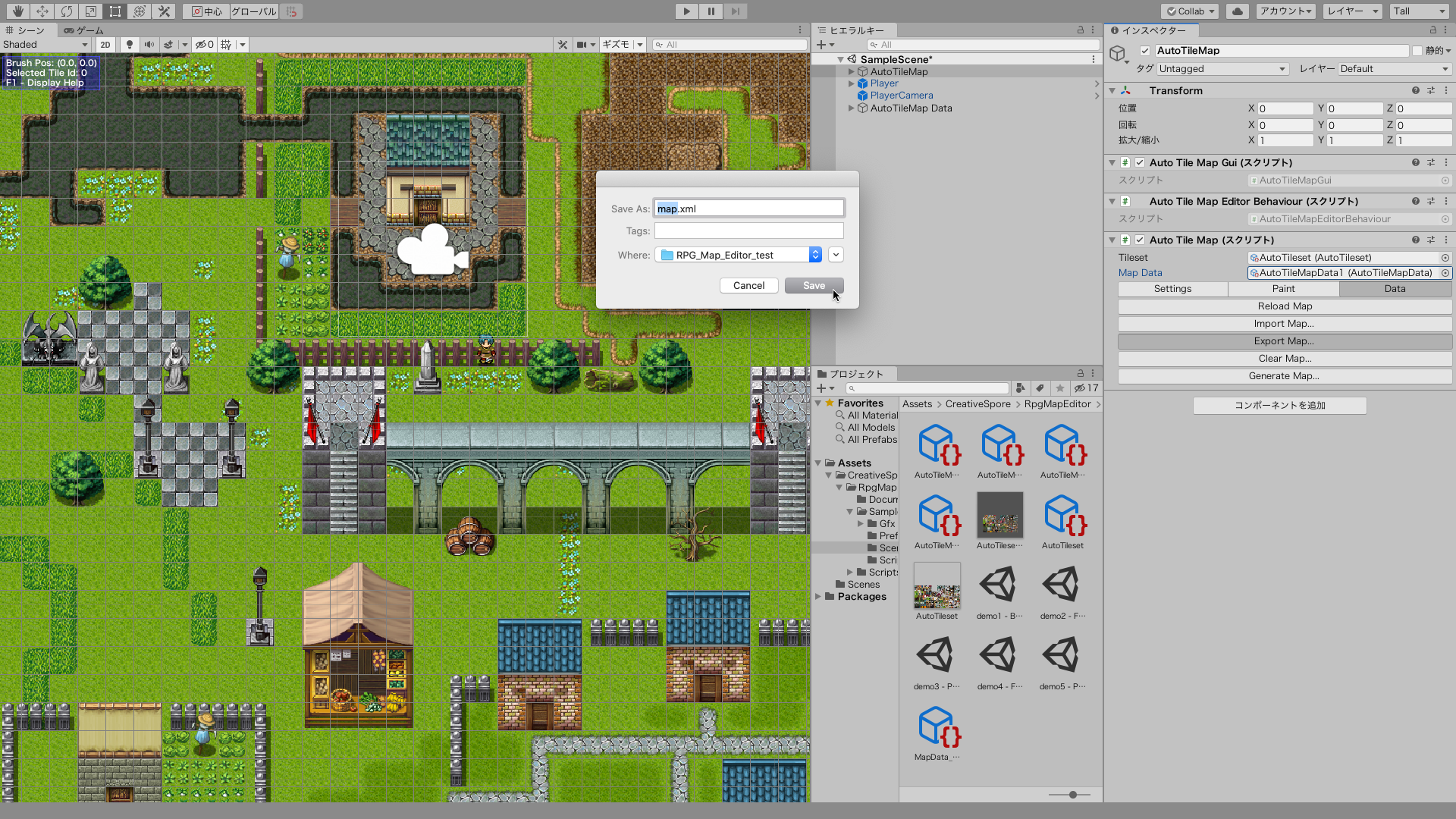The height and width of the screenshot is (819, 1456).
Task: Expand AutoTileMap Data in hierarchy
Action: [852, 108]
